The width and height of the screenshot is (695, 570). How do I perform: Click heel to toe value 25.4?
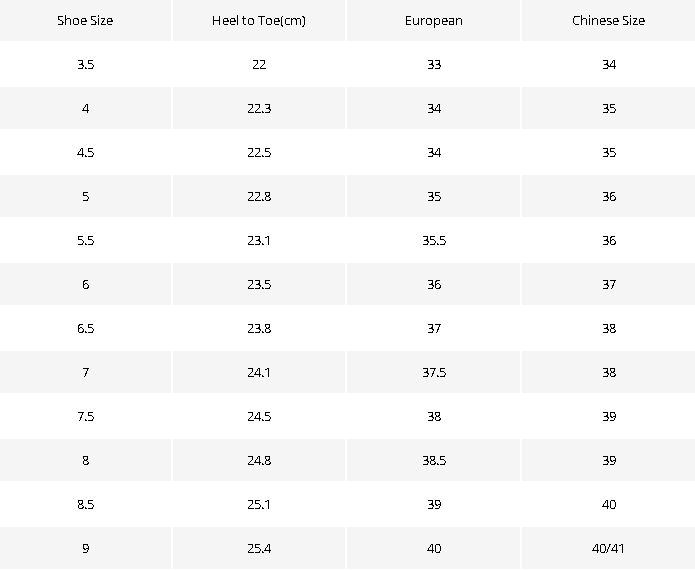259,548
